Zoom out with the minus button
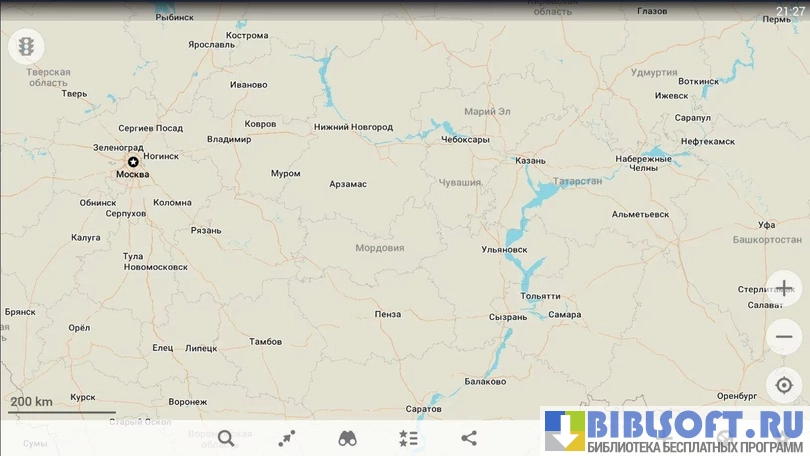This screenshot has height=456, width=810. 784,337
